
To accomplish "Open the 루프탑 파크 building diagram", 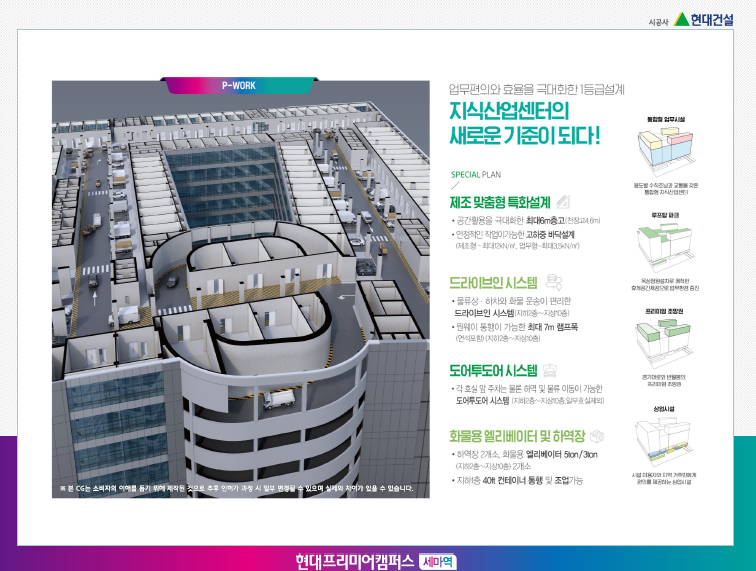I will pos(665,246).
